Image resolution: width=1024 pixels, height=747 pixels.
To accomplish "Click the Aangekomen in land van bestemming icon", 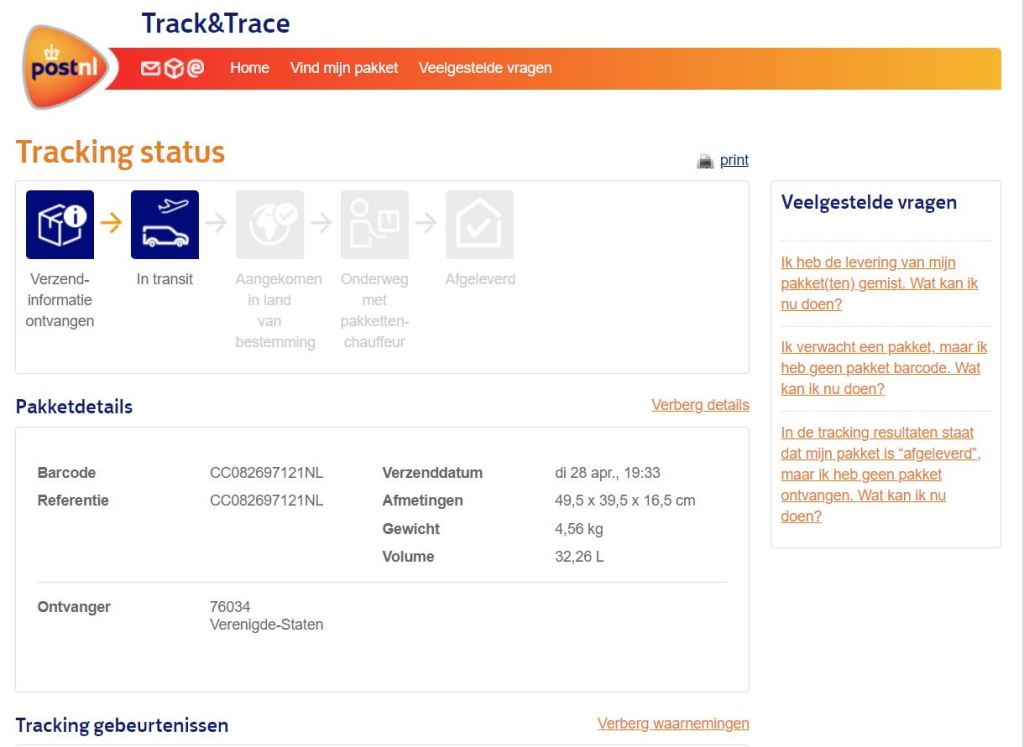I will click(x=270, y=225).
